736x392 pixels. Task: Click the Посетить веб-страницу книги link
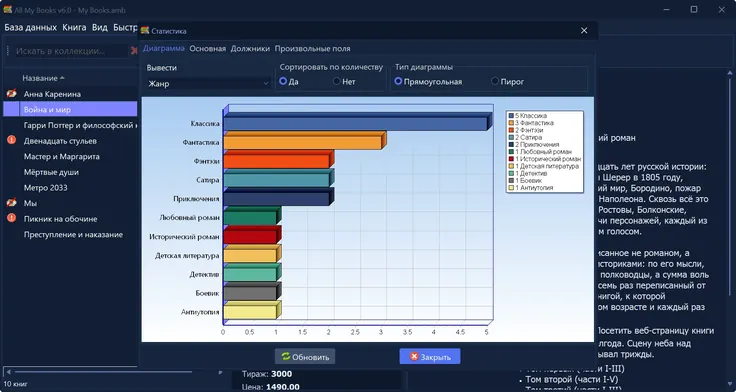(x=656, y=330)
